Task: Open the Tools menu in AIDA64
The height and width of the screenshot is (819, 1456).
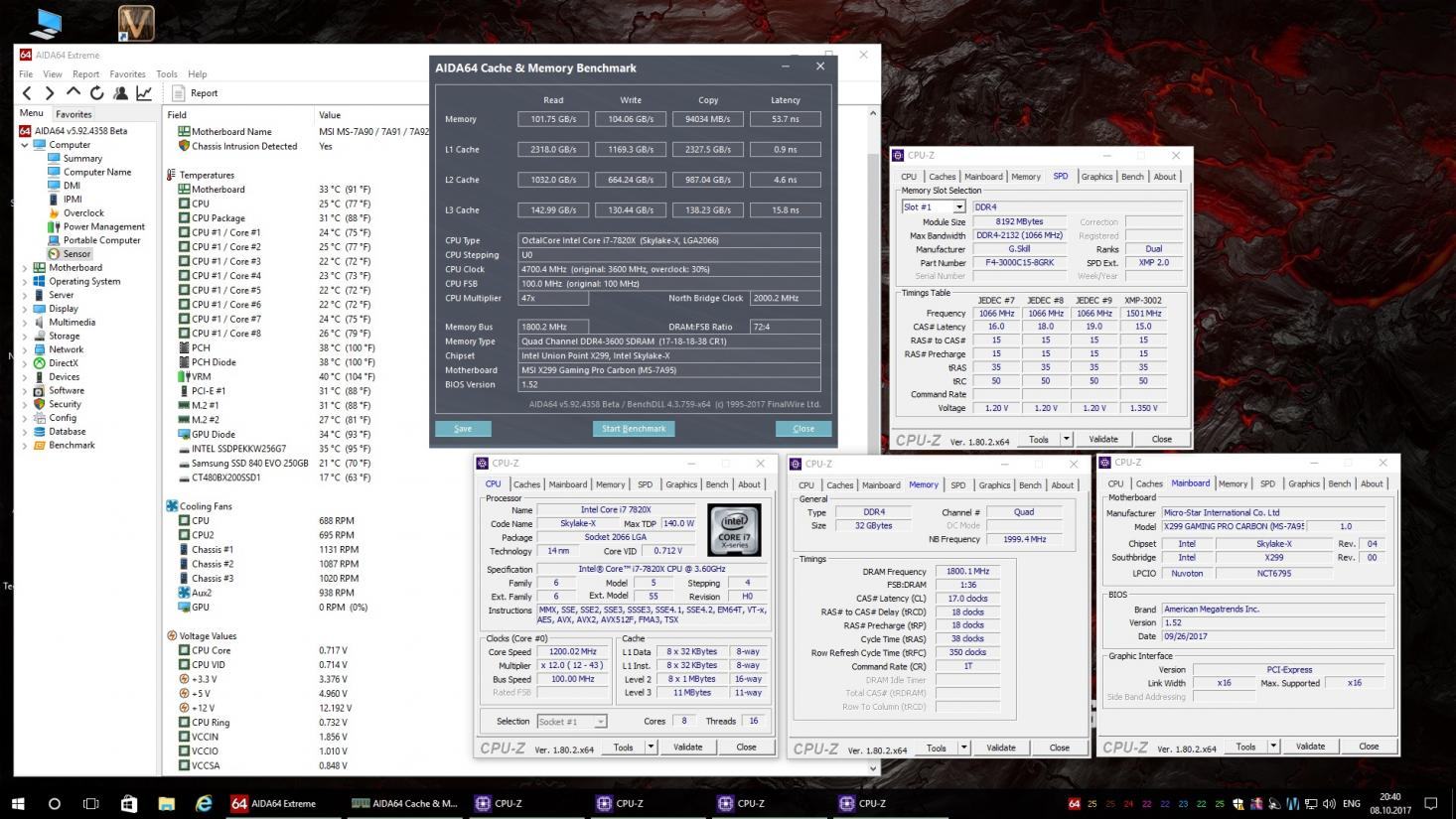Action: pyautogui.click(x=167, y=74)
